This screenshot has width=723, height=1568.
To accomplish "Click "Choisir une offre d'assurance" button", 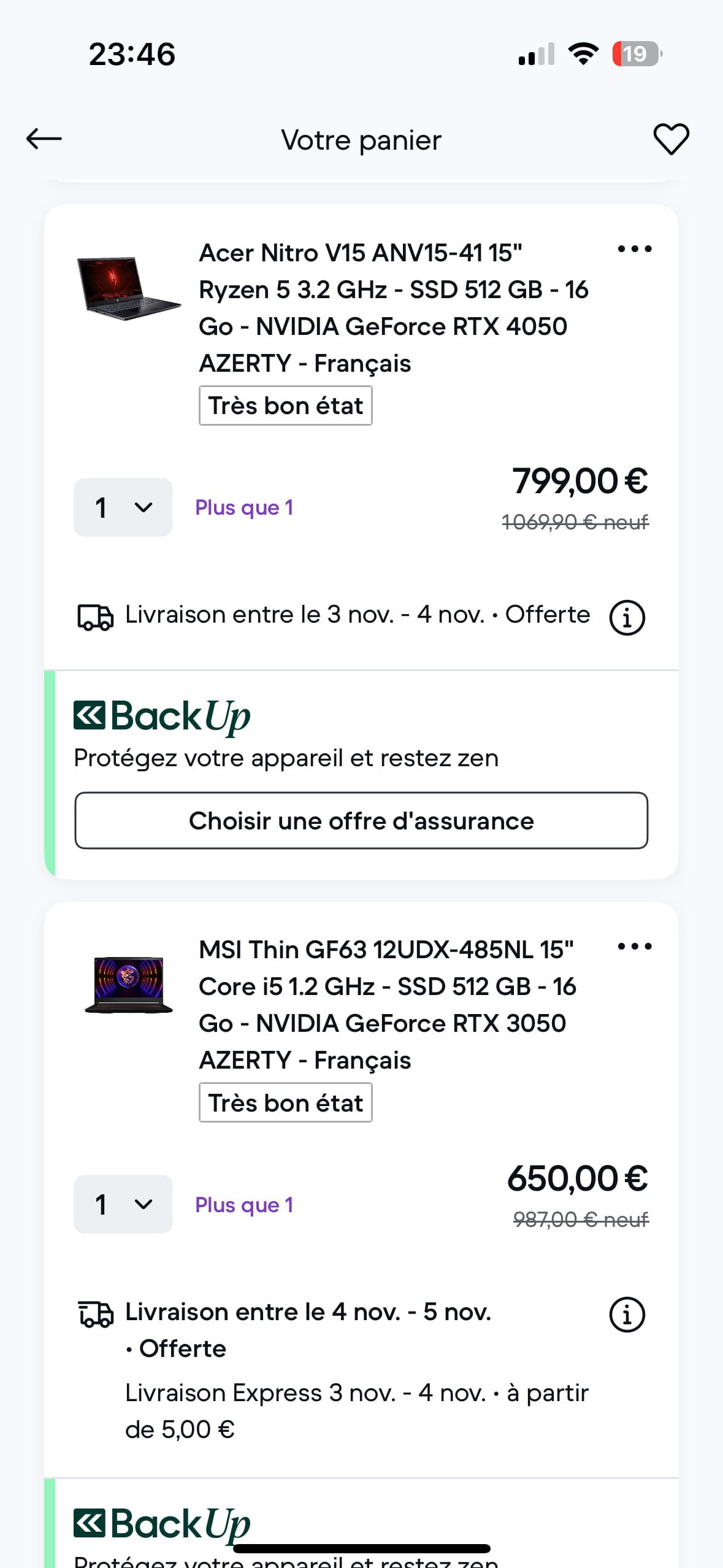I will (361, 821).
